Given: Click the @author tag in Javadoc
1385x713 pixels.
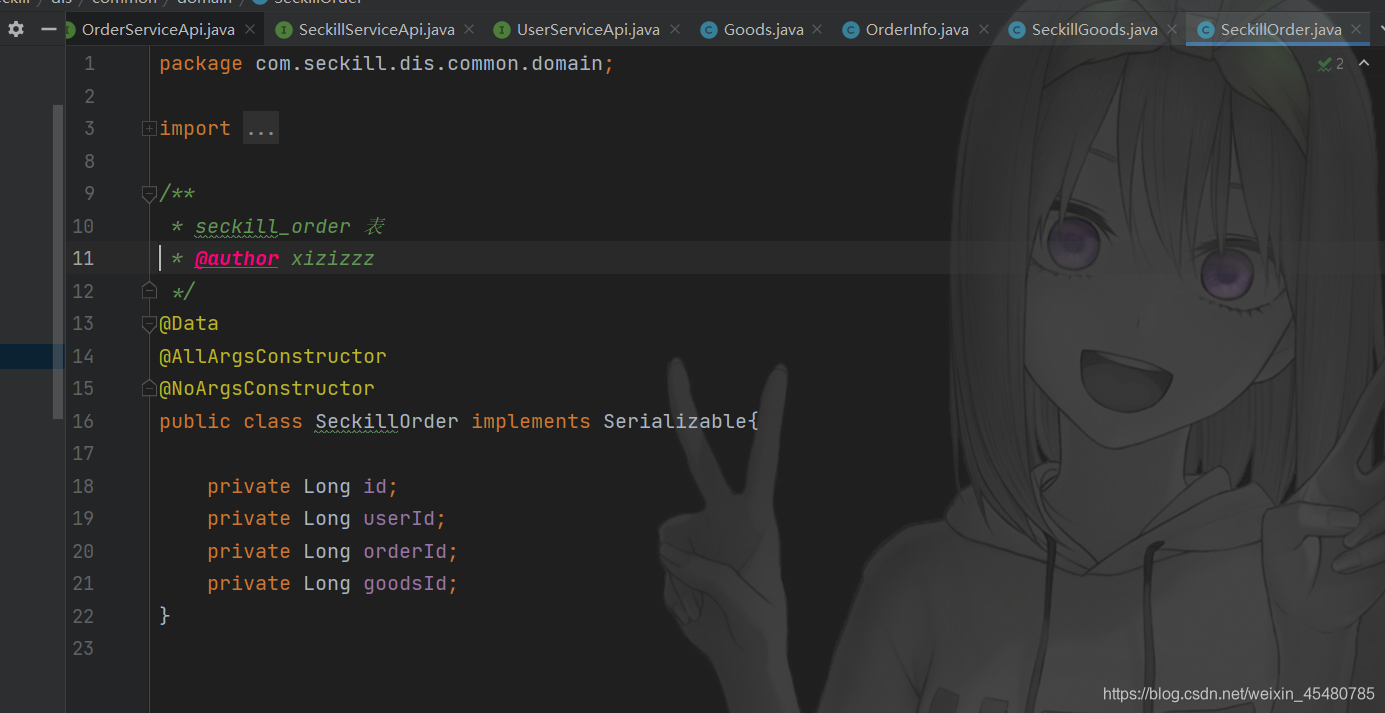Looking at the screenshot, I should (237, 258).
